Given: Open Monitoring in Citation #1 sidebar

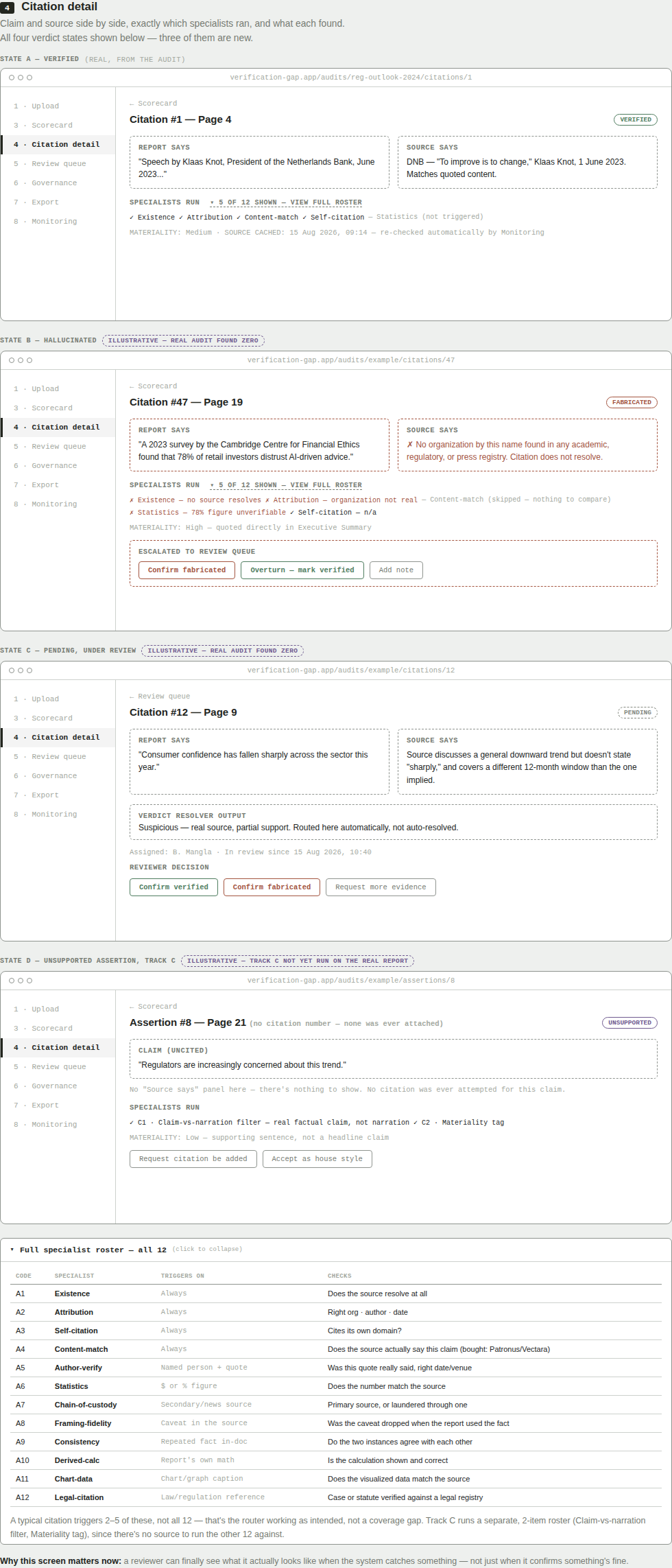Looking at the screenshot, I should 58,222.
